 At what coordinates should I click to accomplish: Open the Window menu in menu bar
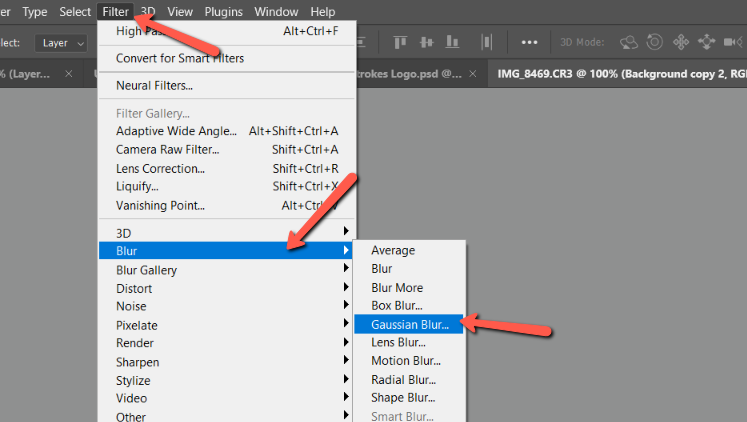[276, 12]
